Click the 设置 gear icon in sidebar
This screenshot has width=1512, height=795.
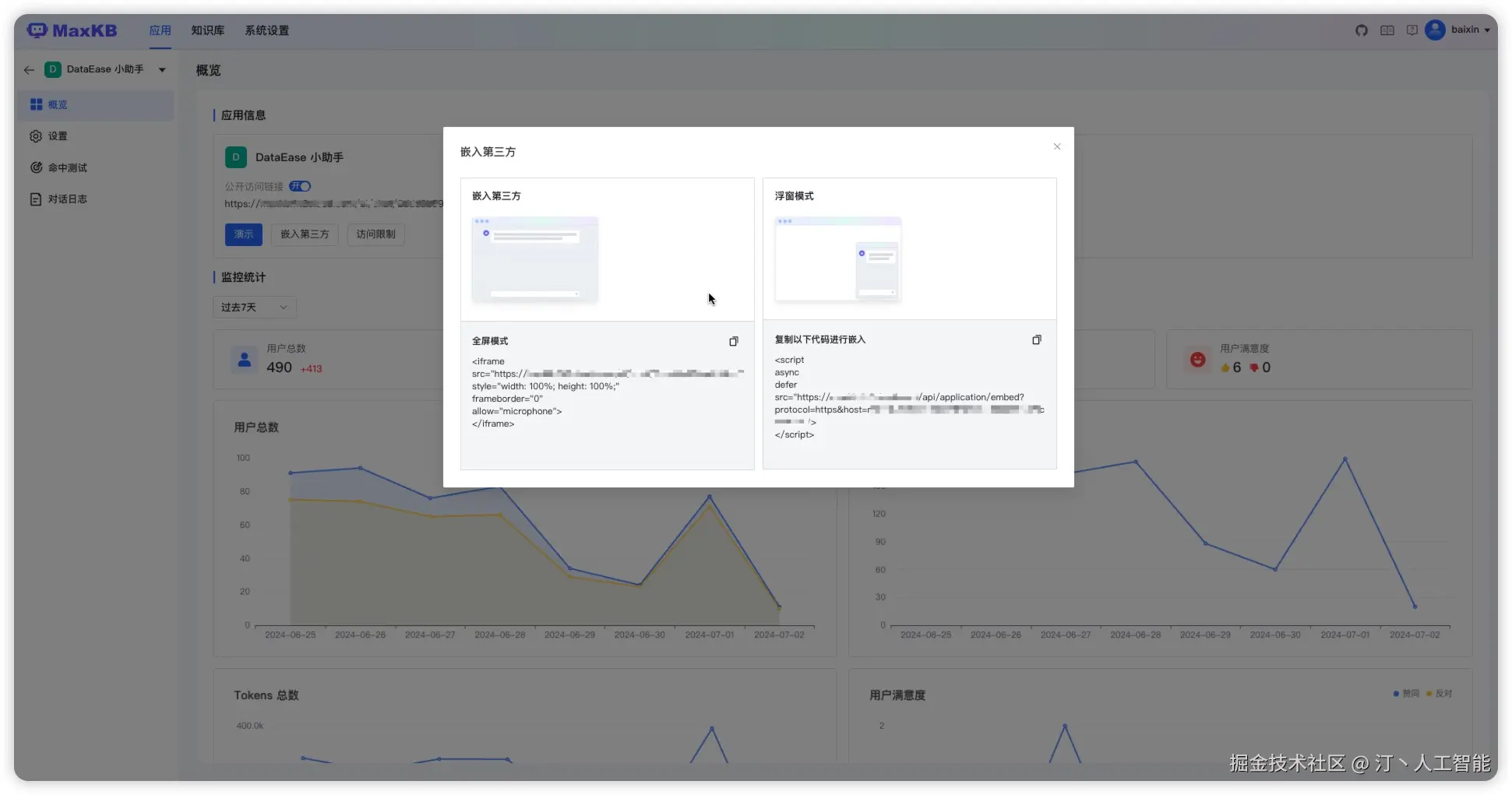pos(36,136)
